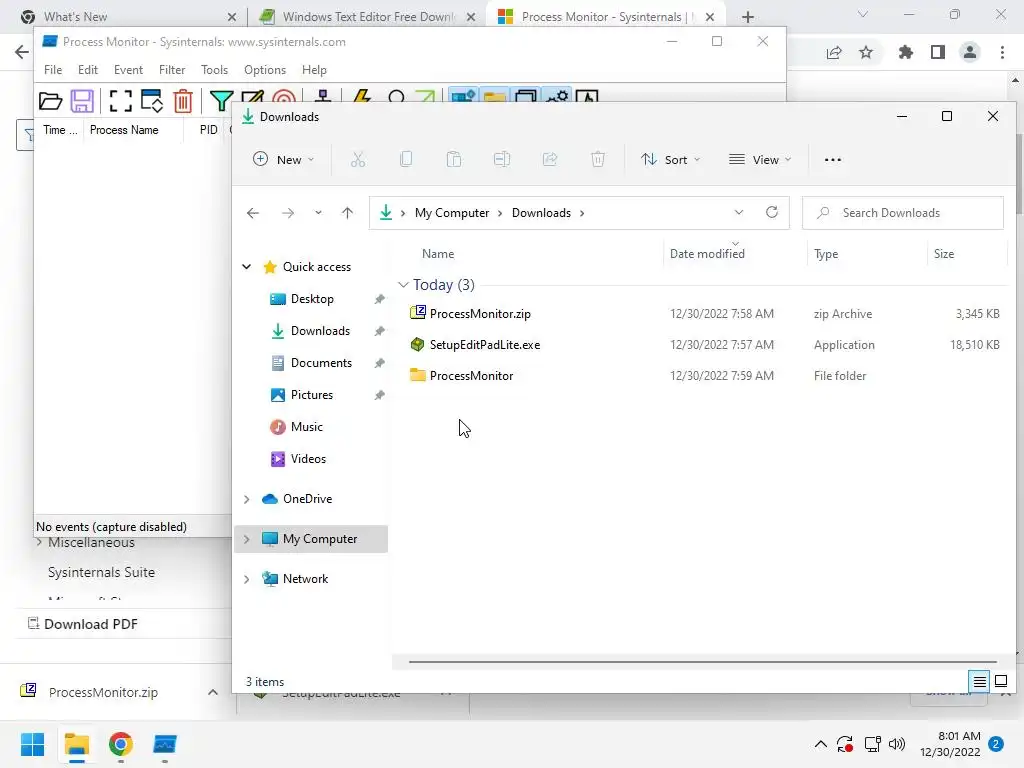Expand the My Computer tree node
The height and width of the screenshot is (768, 1024).
point(247,539)
